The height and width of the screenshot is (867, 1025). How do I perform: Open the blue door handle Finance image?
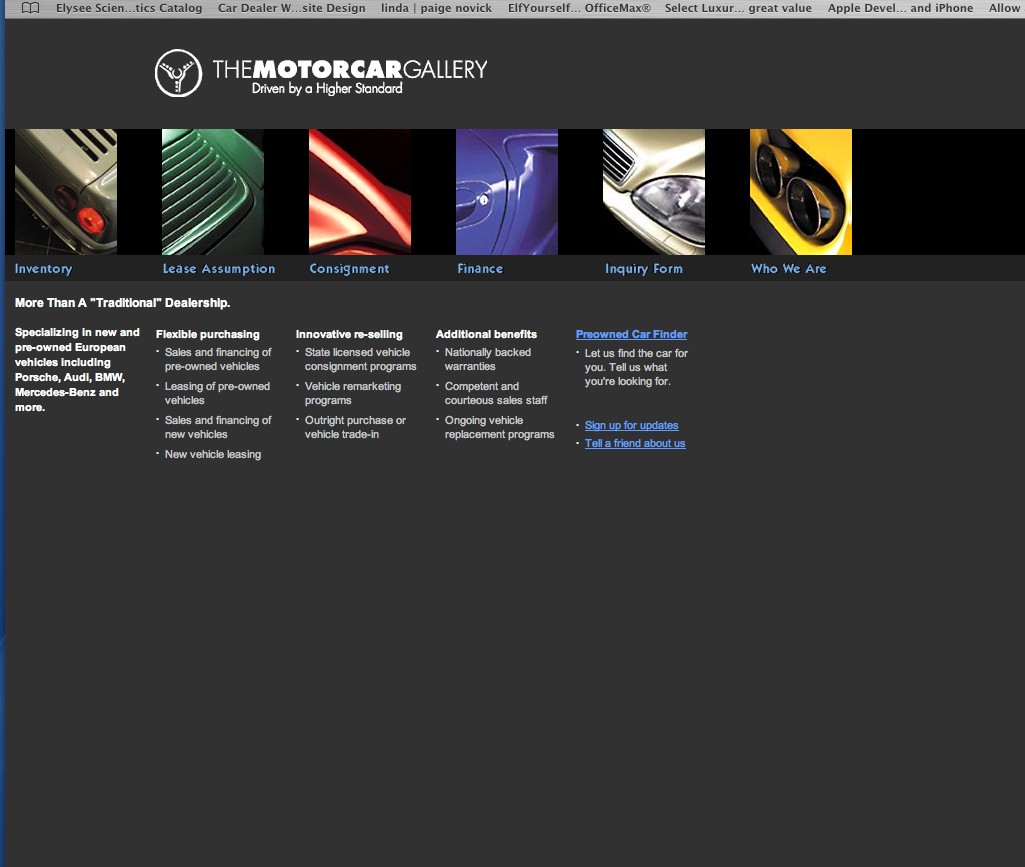(x=507, y=192)
